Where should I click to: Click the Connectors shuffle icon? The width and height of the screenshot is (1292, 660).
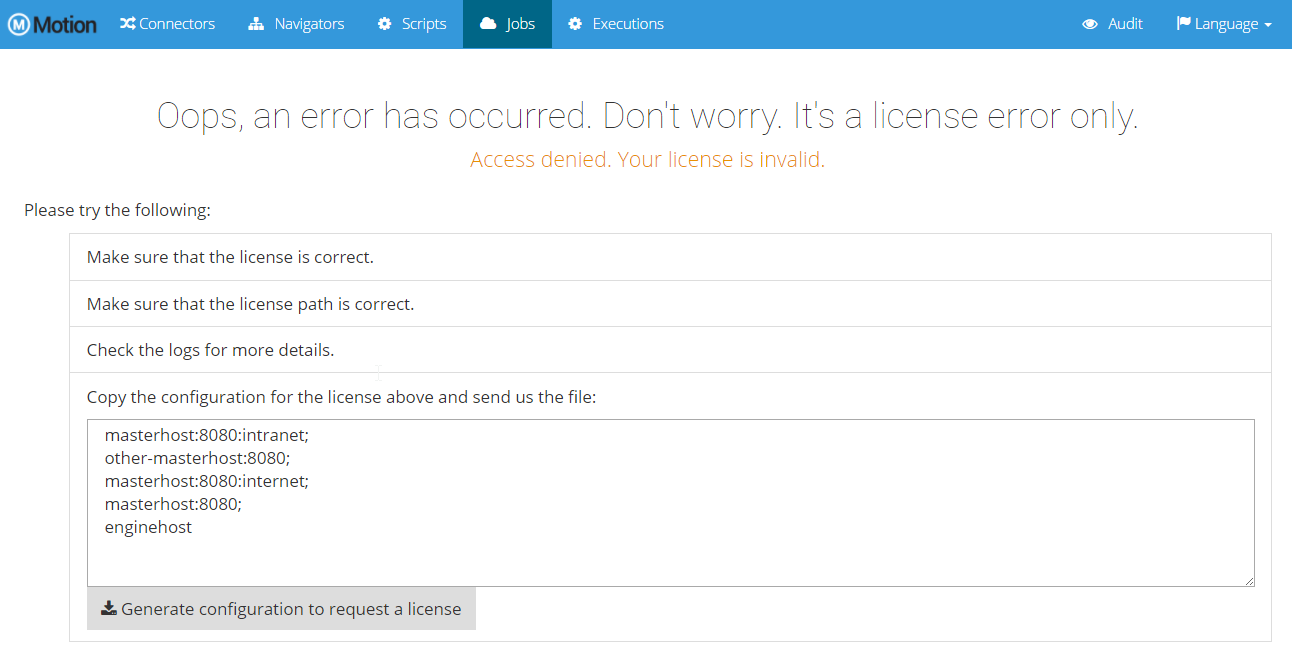(x=127, y=24)
